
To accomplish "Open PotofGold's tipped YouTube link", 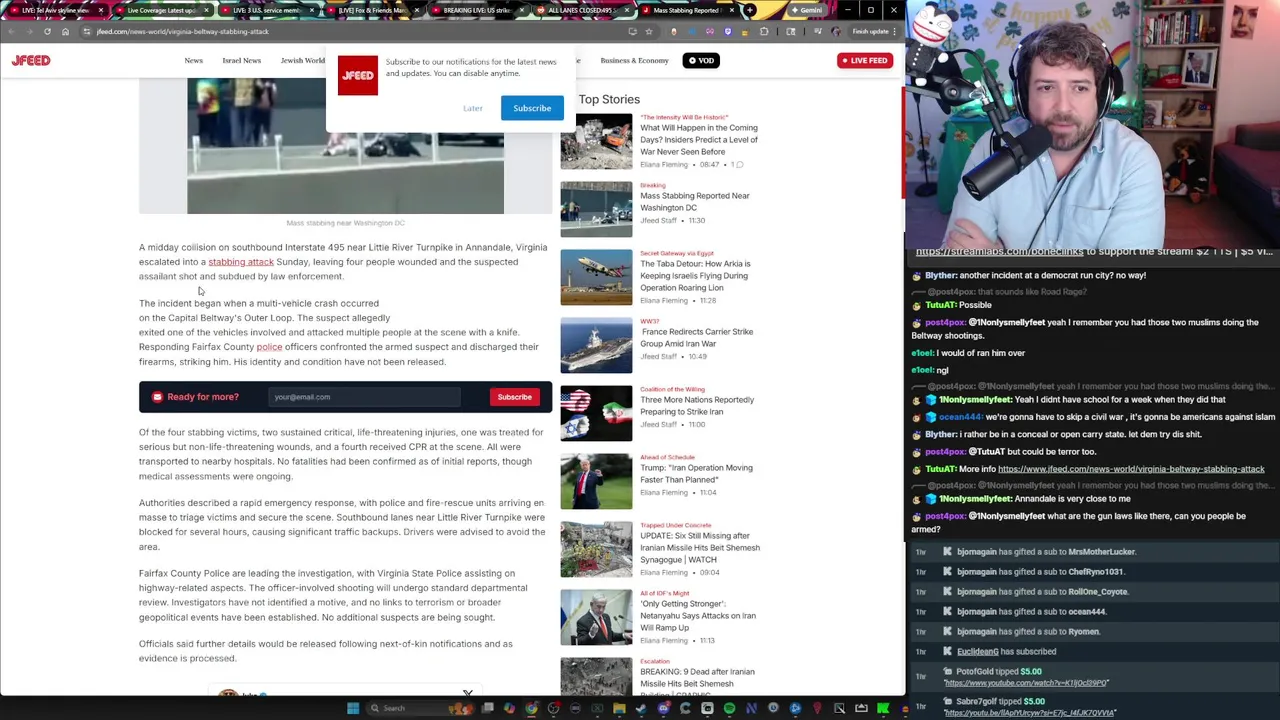I will (x=1026, y=683).
